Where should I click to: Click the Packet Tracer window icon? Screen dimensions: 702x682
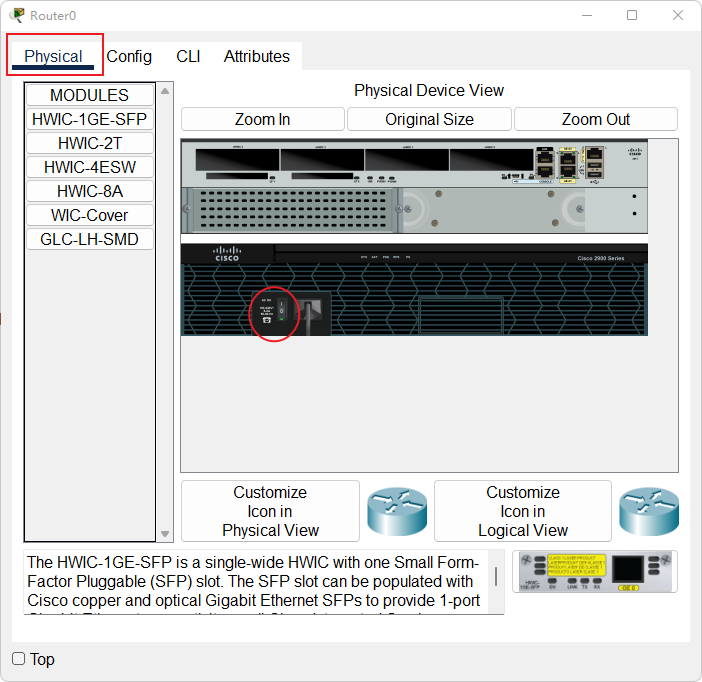click(x=17, y=15)
